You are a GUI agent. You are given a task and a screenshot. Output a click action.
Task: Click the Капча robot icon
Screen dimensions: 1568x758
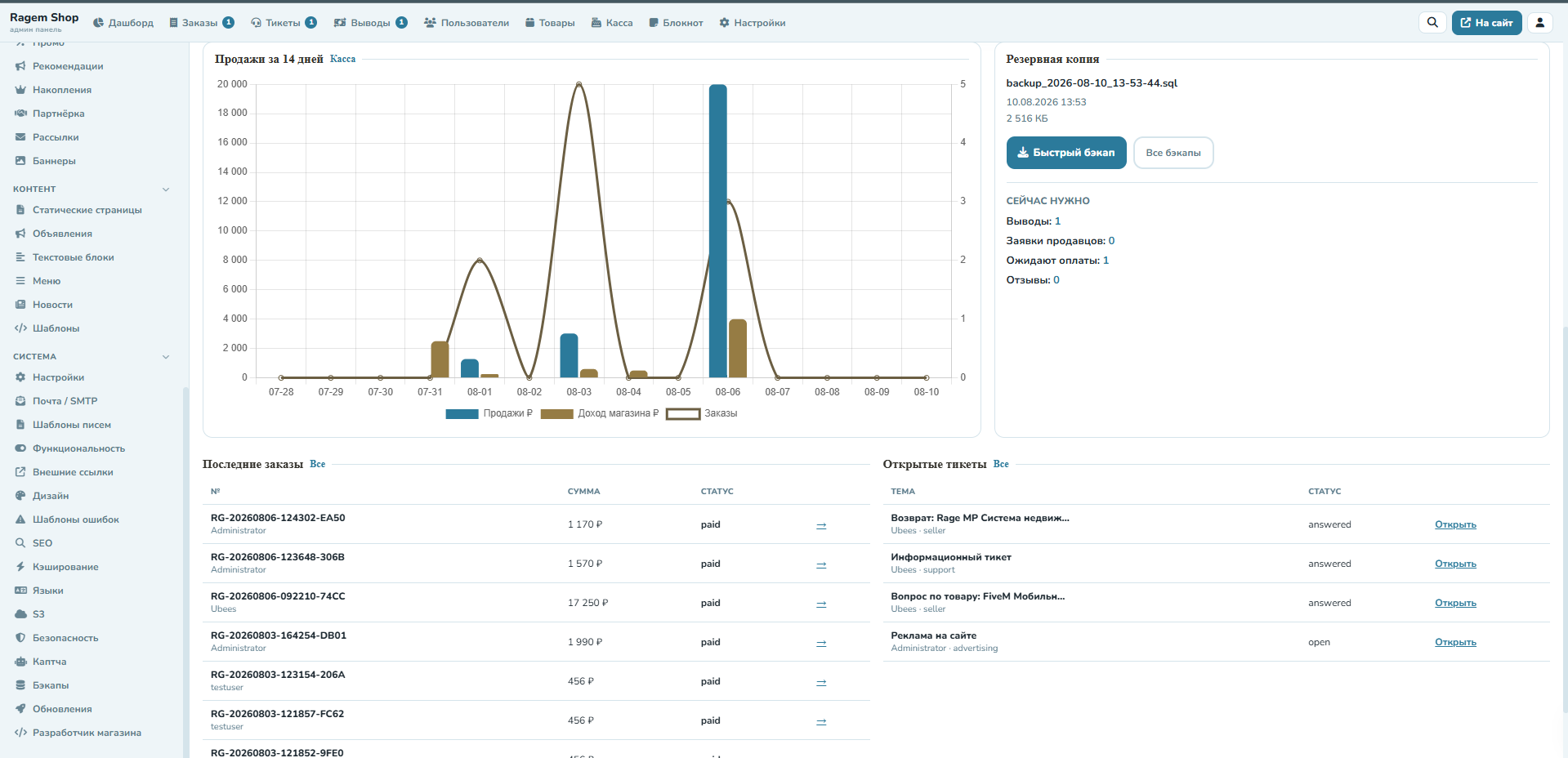[20, 662]
